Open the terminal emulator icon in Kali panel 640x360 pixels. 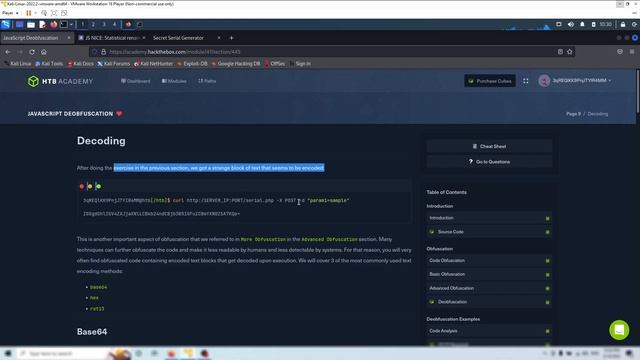[x=64, y=24]
